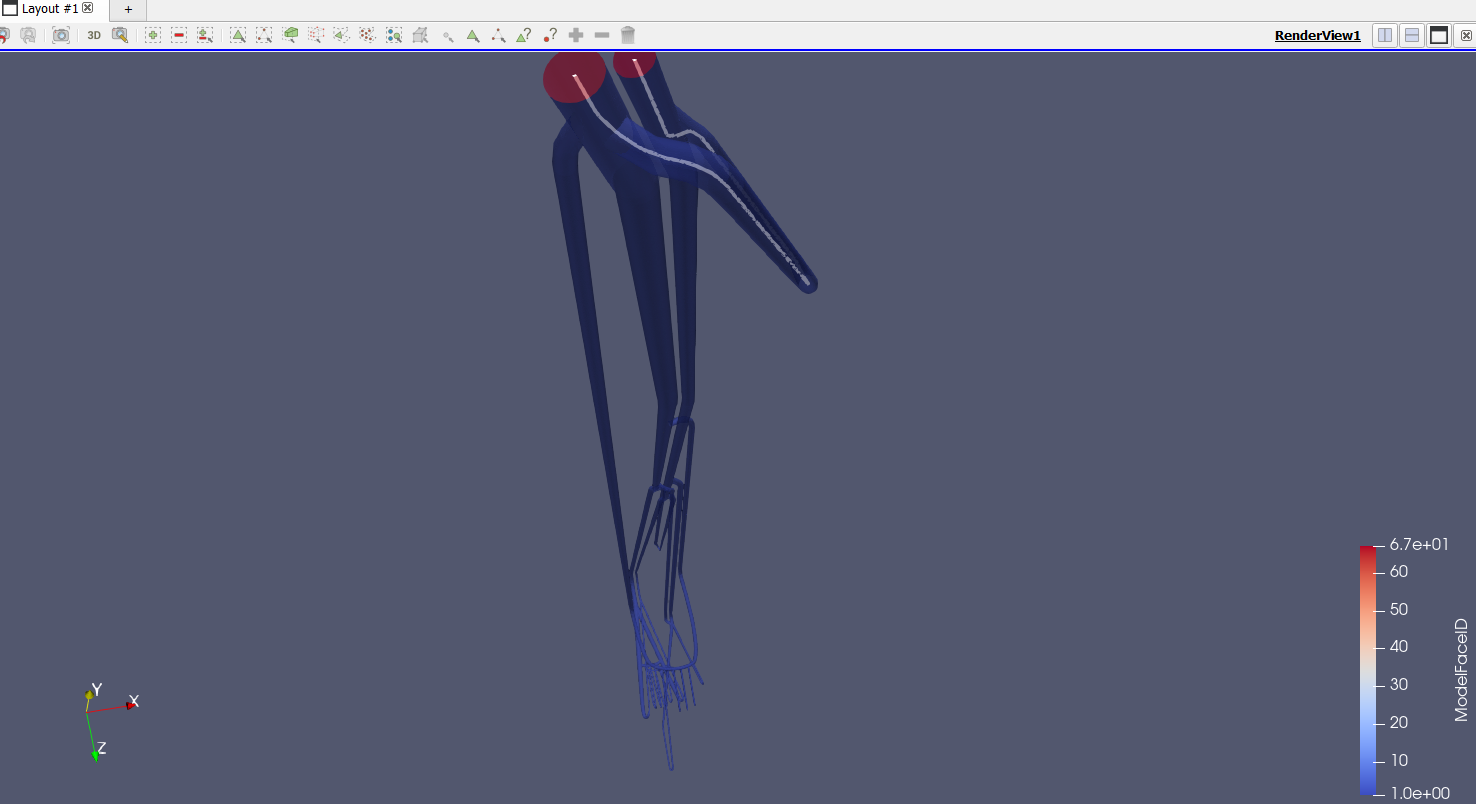Viewport: 1476px width, 804px height.
Task: Toggle 2D/3D interaction mode
Action: tap(93, 35)
